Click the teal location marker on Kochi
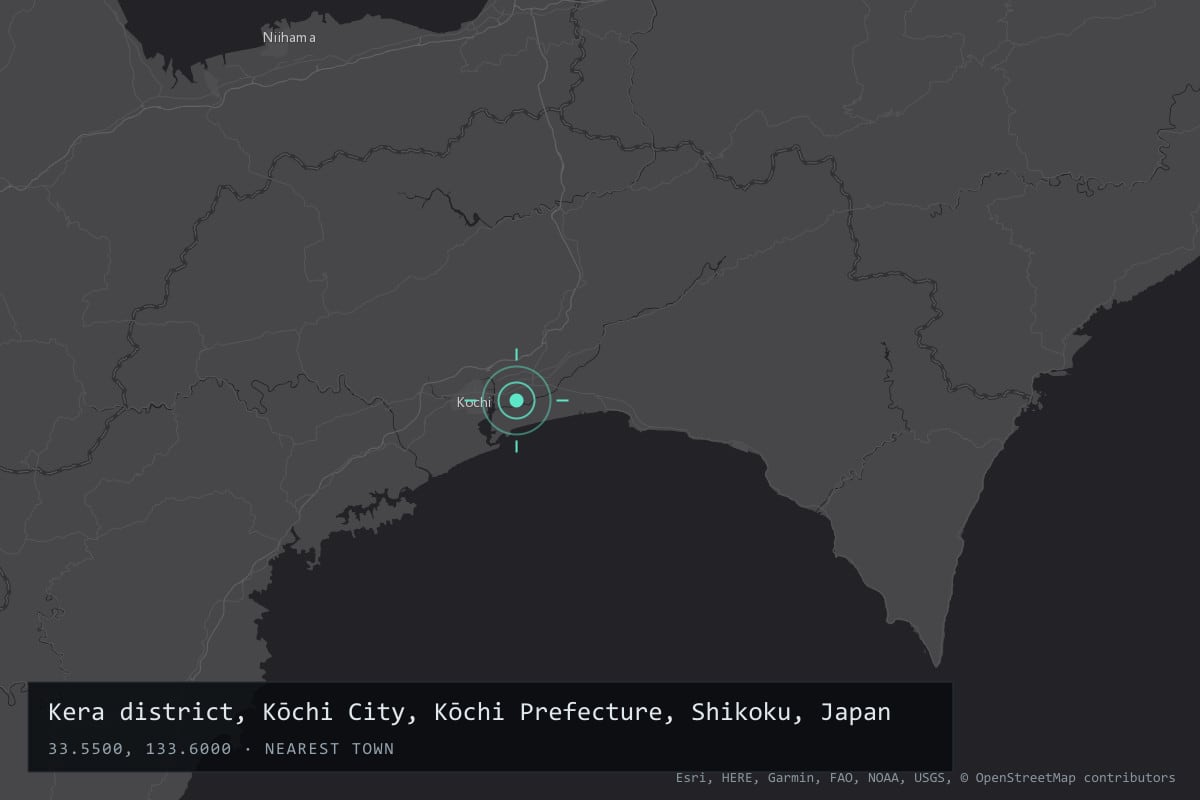 click(516, 400)
